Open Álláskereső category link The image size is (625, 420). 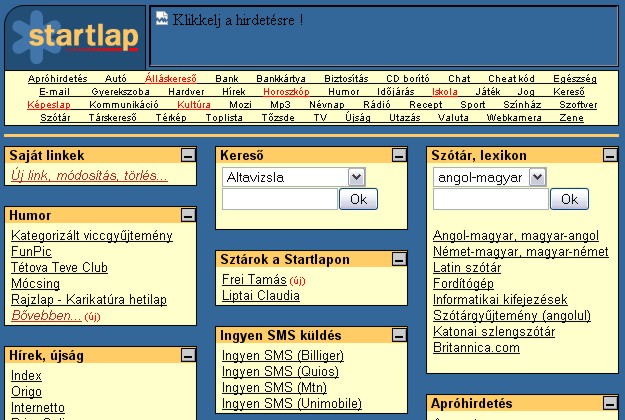[x=171, y=79]
